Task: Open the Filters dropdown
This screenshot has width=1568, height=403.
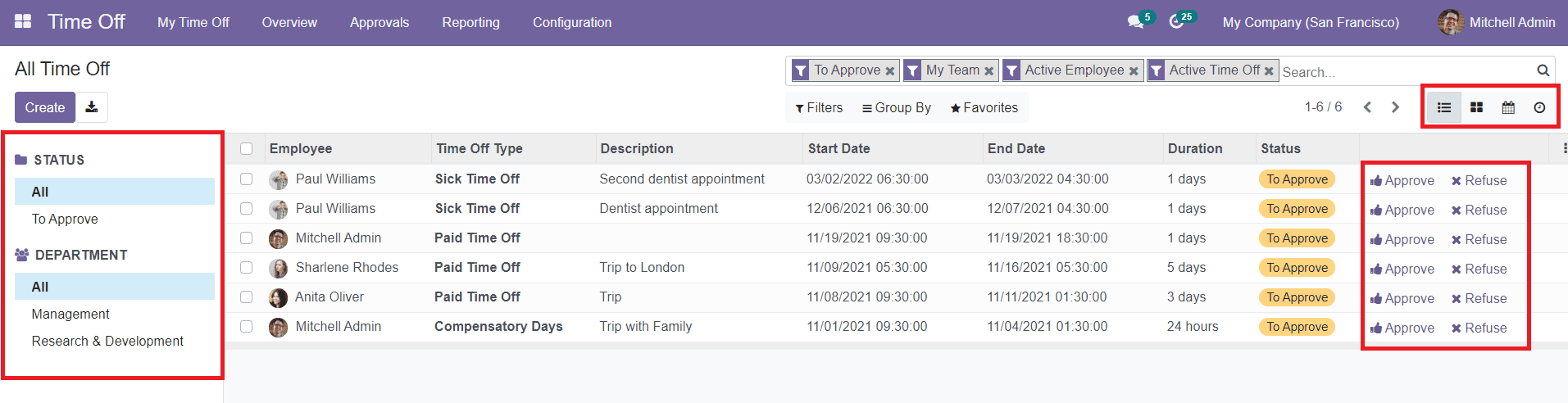Action: 819,107
